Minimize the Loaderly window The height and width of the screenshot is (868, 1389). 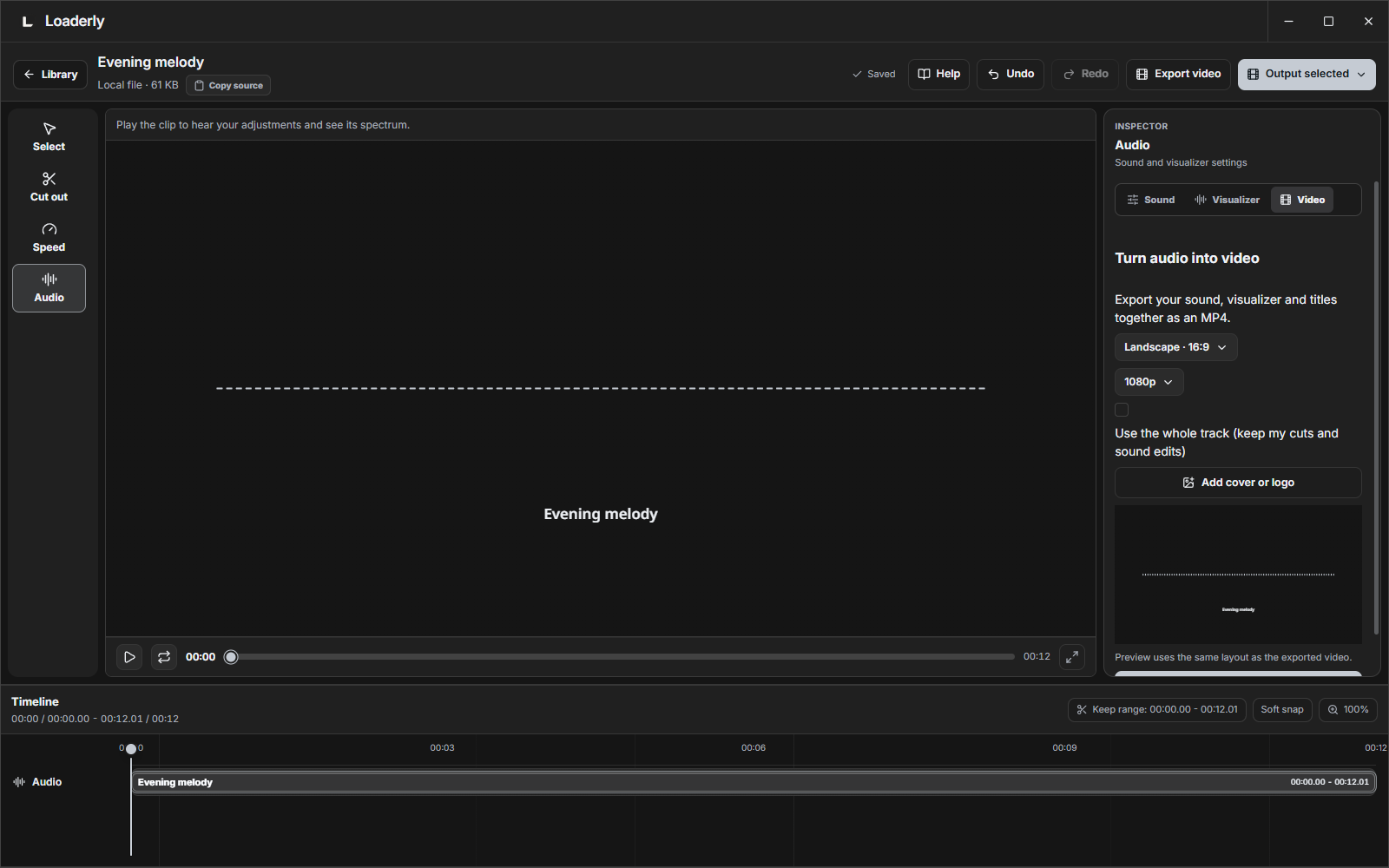(x=1288, y=21)
